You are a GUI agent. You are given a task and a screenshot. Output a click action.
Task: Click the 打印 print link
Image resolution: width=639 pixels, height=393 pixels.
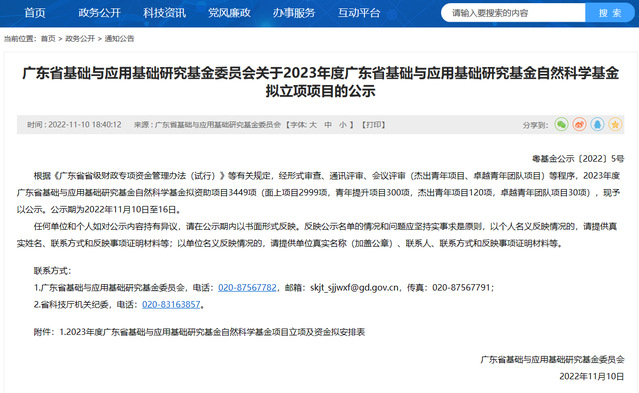tap(373, 125)
